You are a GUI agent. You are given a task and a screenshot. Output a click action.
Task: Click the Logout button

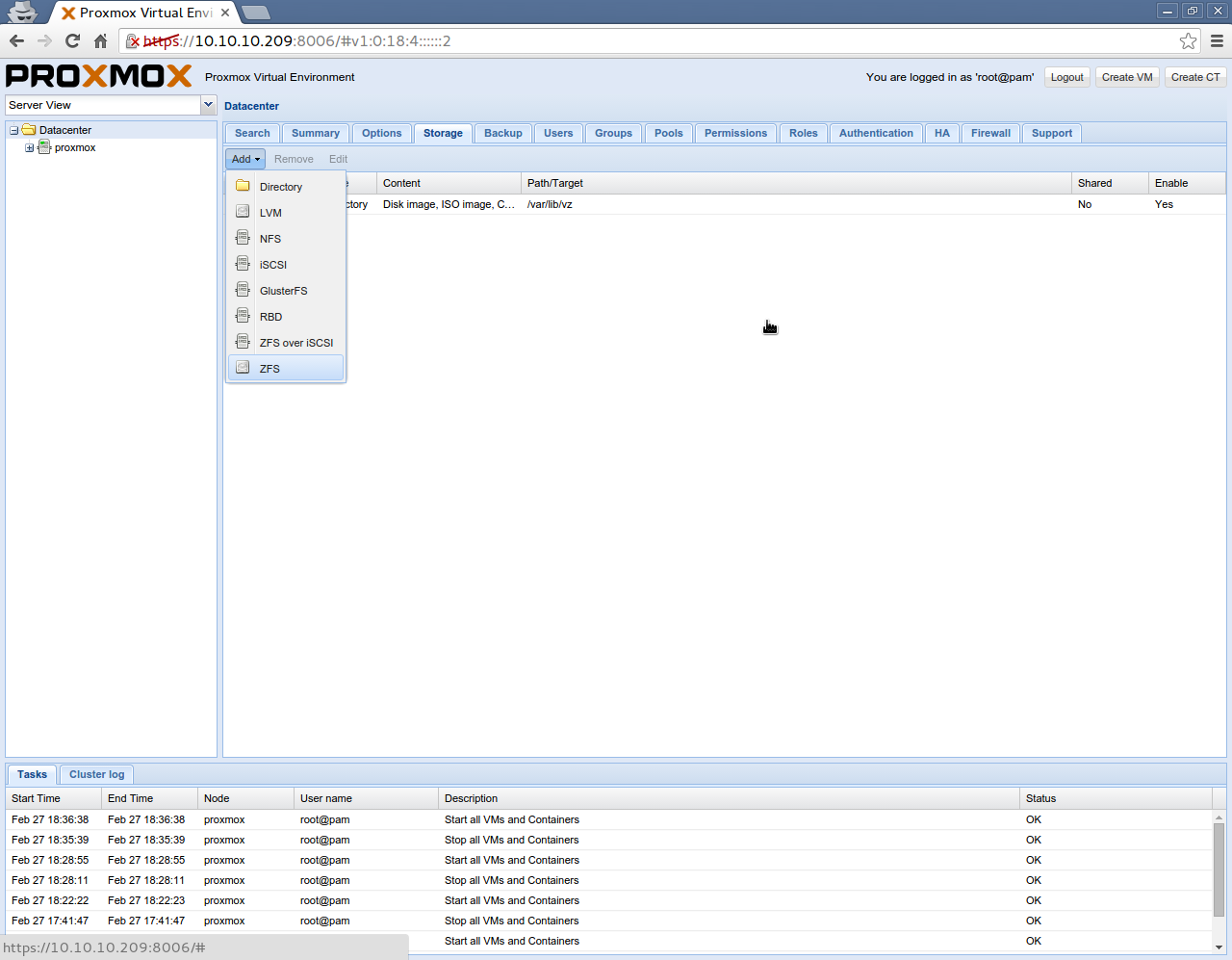[1066, 77]
